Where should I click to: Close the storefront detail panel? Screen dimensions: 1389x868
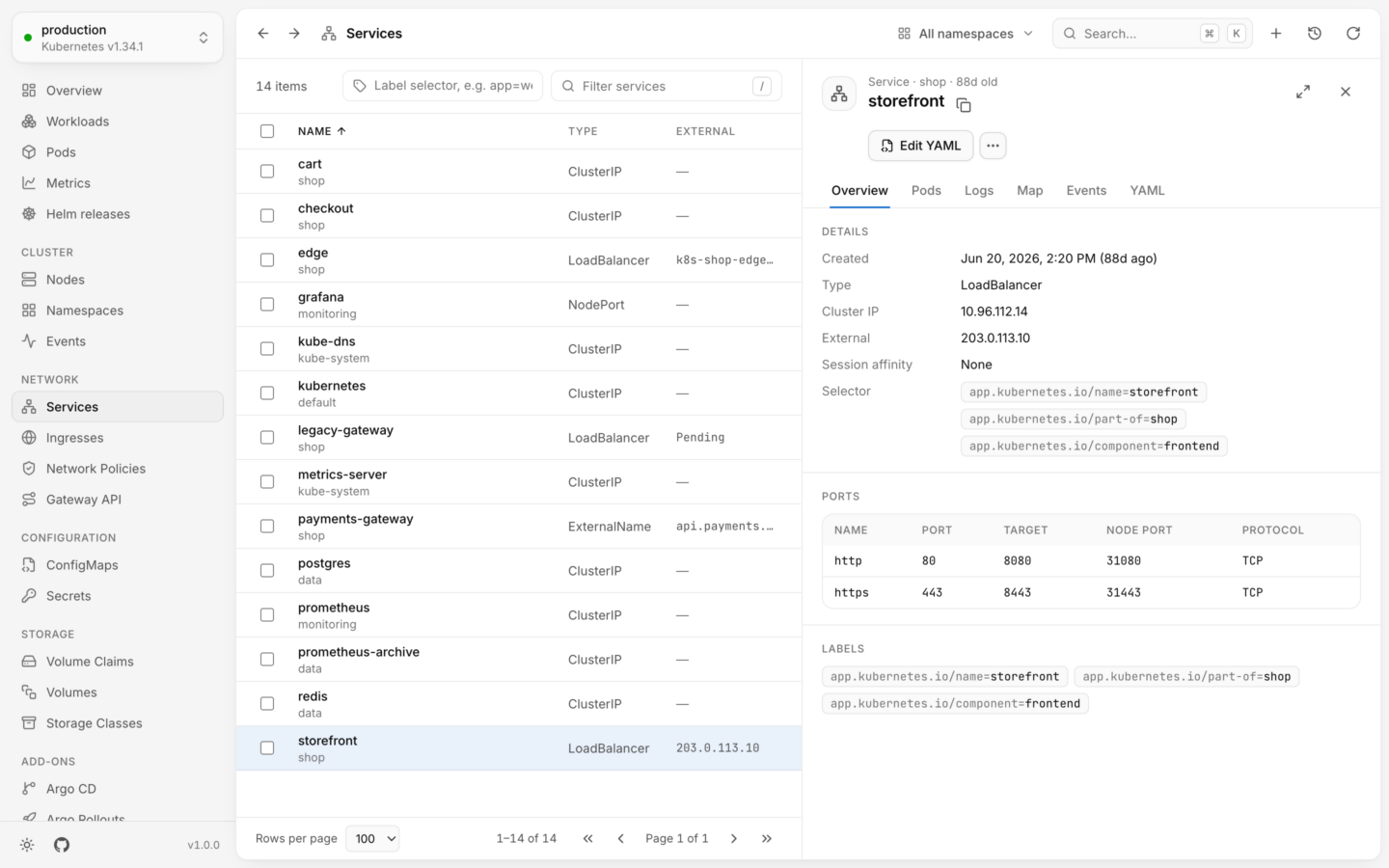[1346, 92]
